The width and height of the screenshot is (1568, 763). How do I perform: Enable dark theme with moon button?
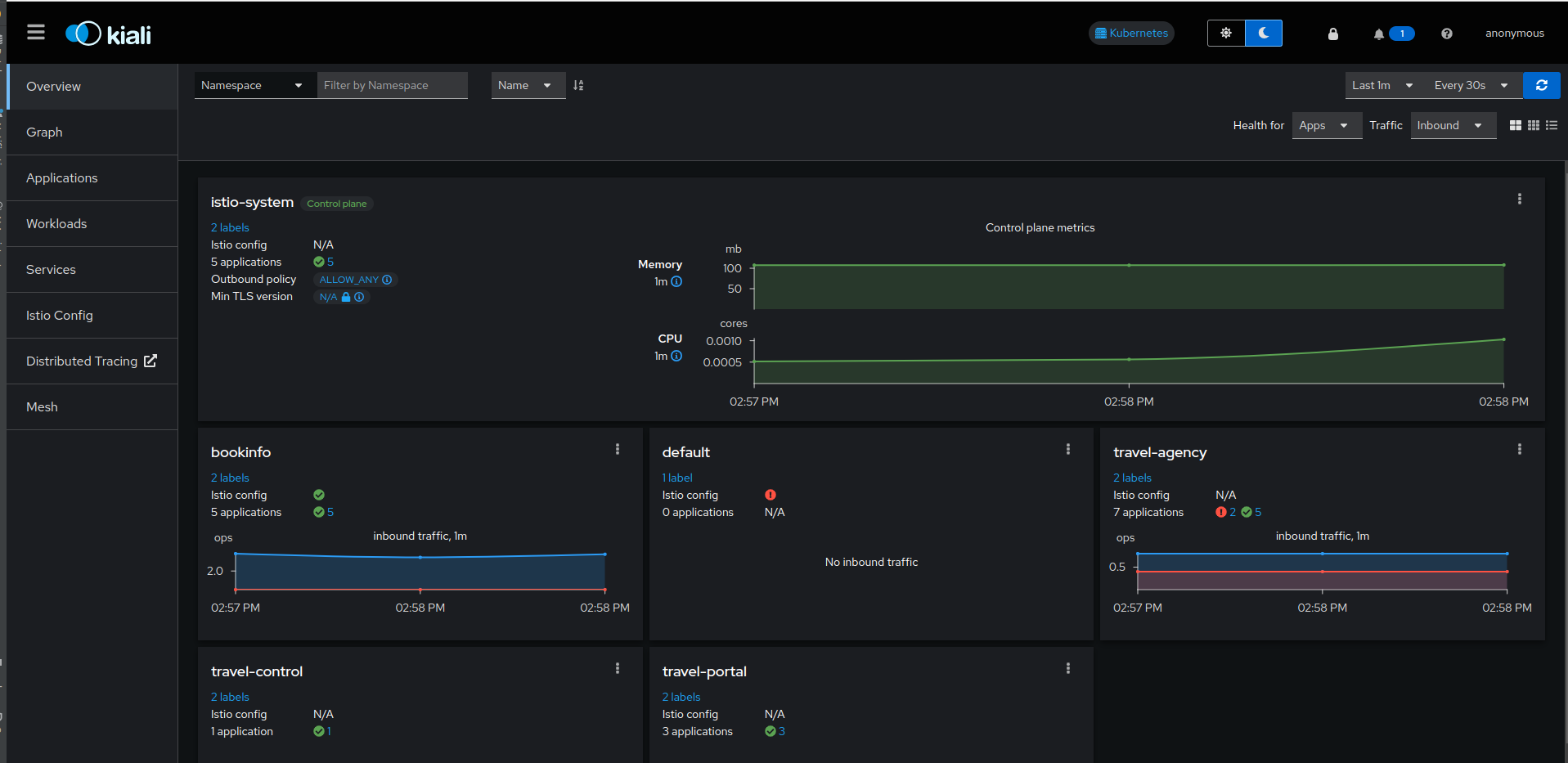1263,34
